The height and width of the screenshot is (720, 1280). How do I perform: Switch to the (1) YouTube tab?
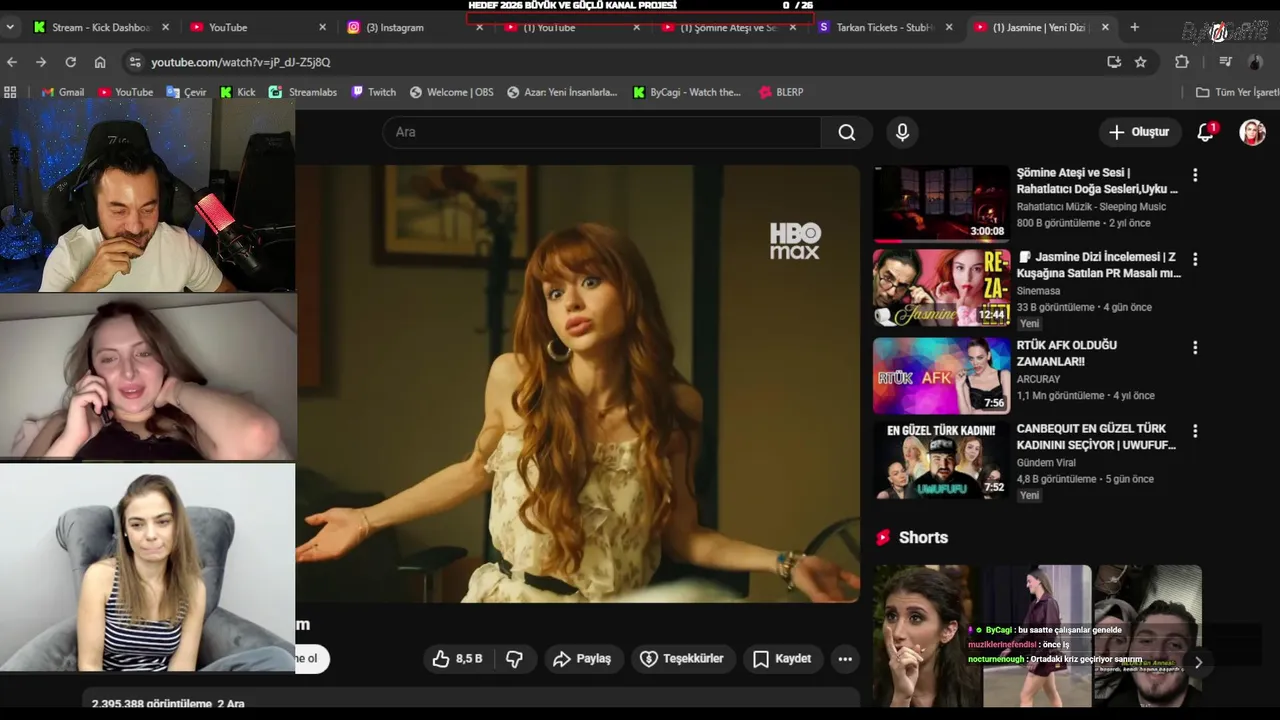(x=570, y=27)
